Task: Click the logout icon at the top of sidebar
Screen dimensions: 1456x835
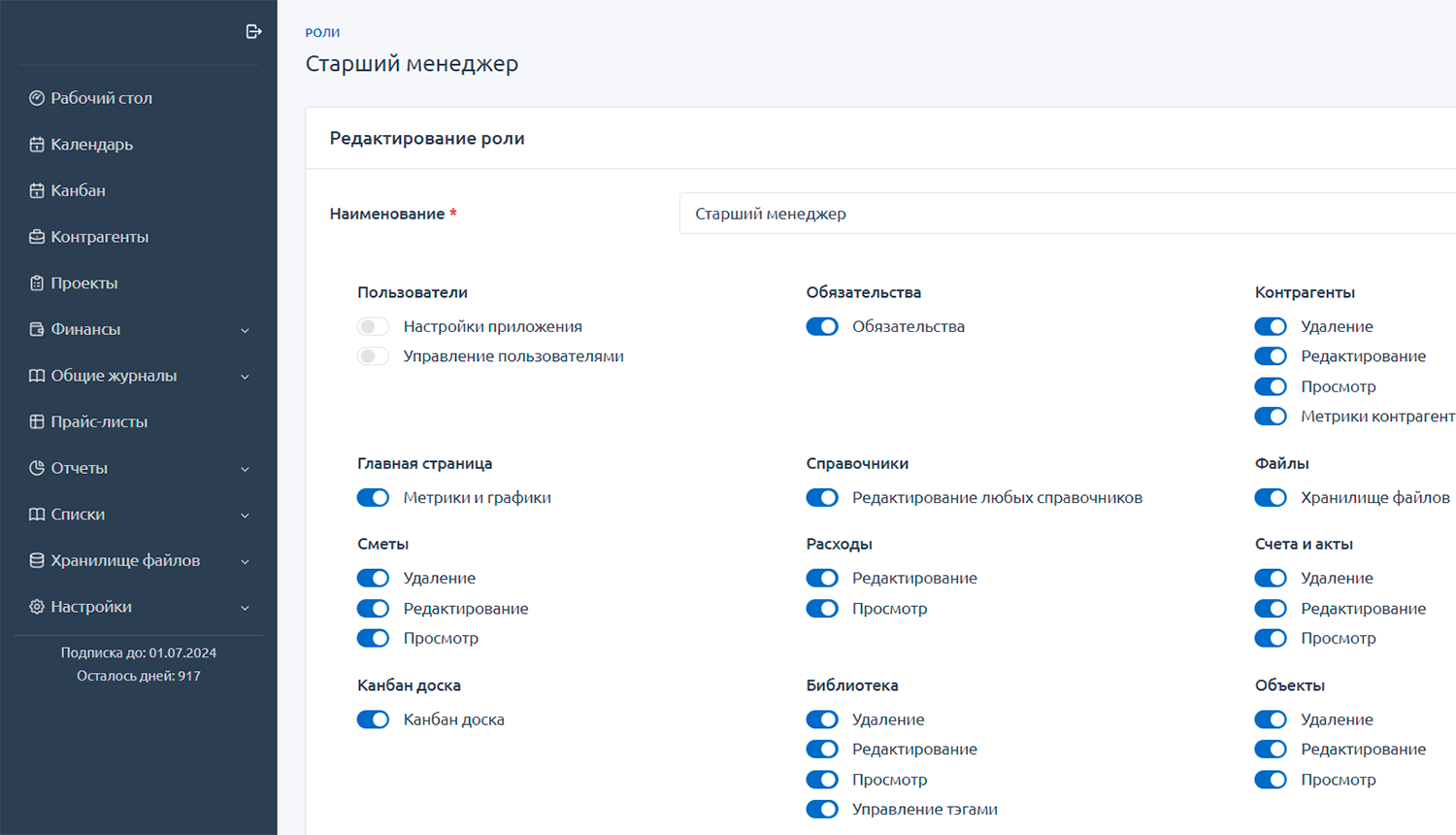Action: point(254,30)
